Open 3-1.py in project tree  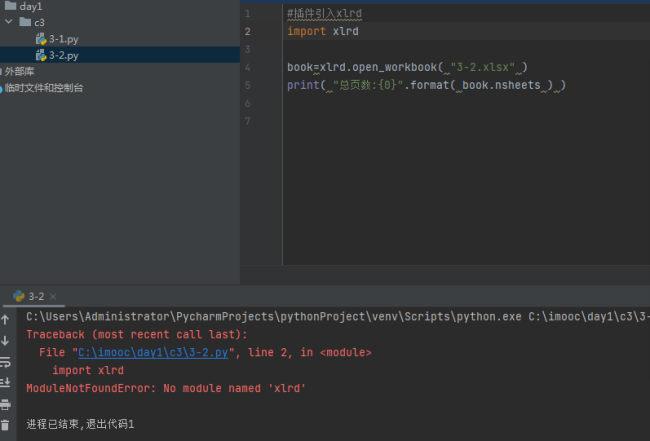63,39
